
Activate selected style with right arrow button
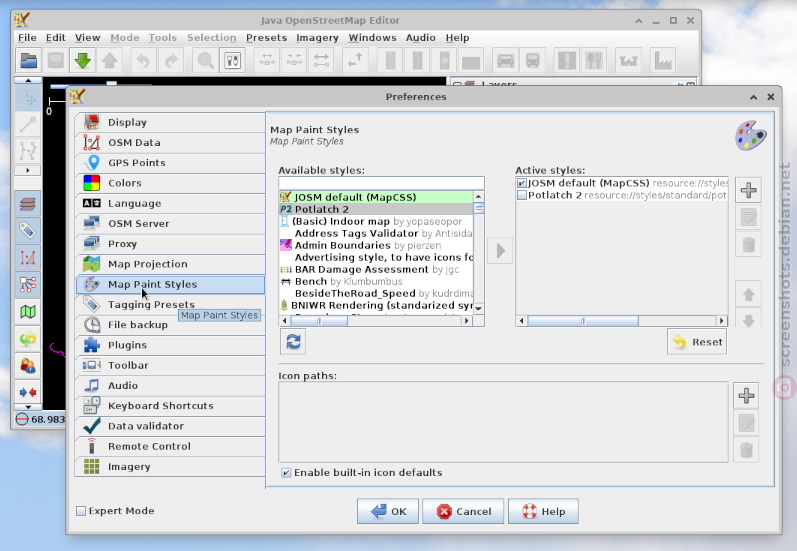coord(500,251)
